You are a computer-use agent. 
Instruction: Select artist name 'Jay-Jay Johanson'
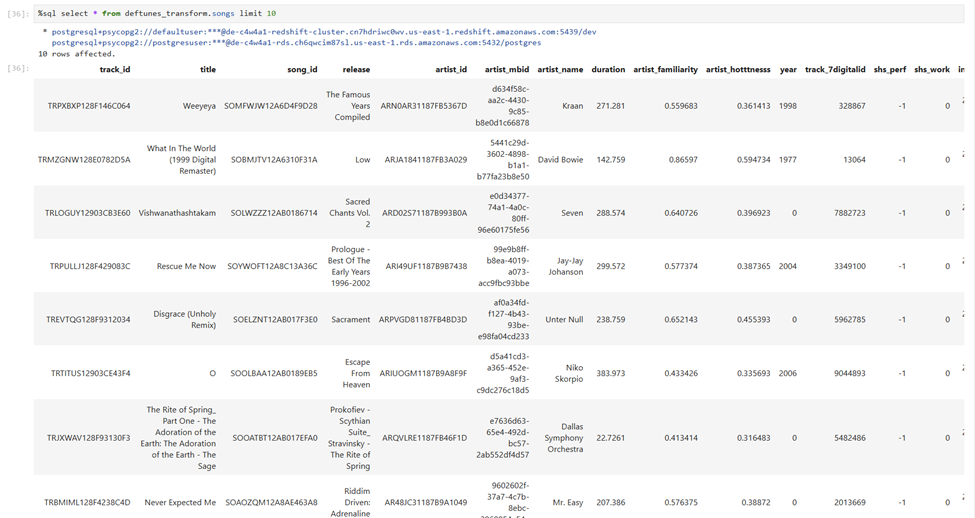tap(566, 266)
